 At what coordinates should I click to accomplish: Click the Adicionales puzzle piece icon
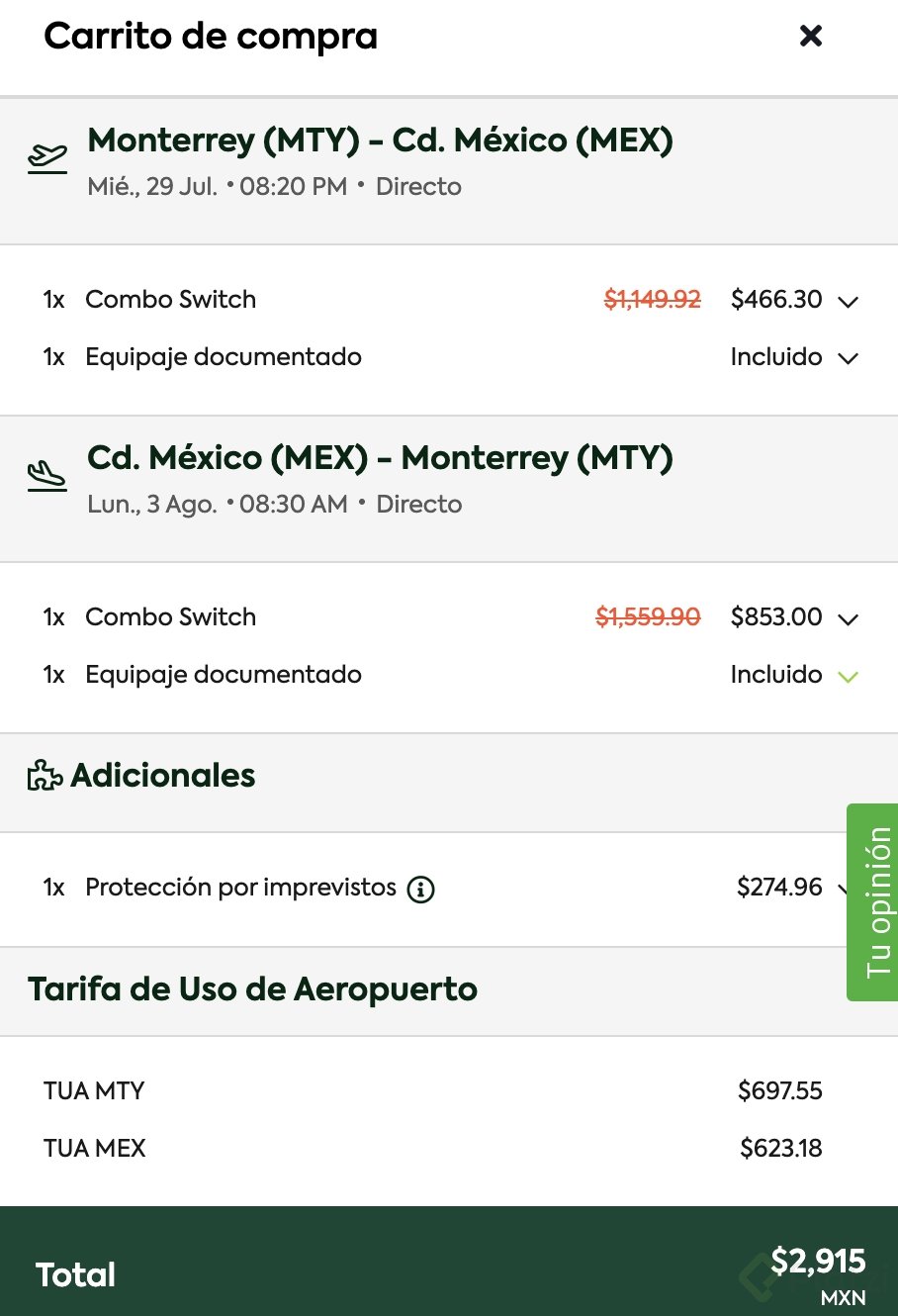[45, 776]
